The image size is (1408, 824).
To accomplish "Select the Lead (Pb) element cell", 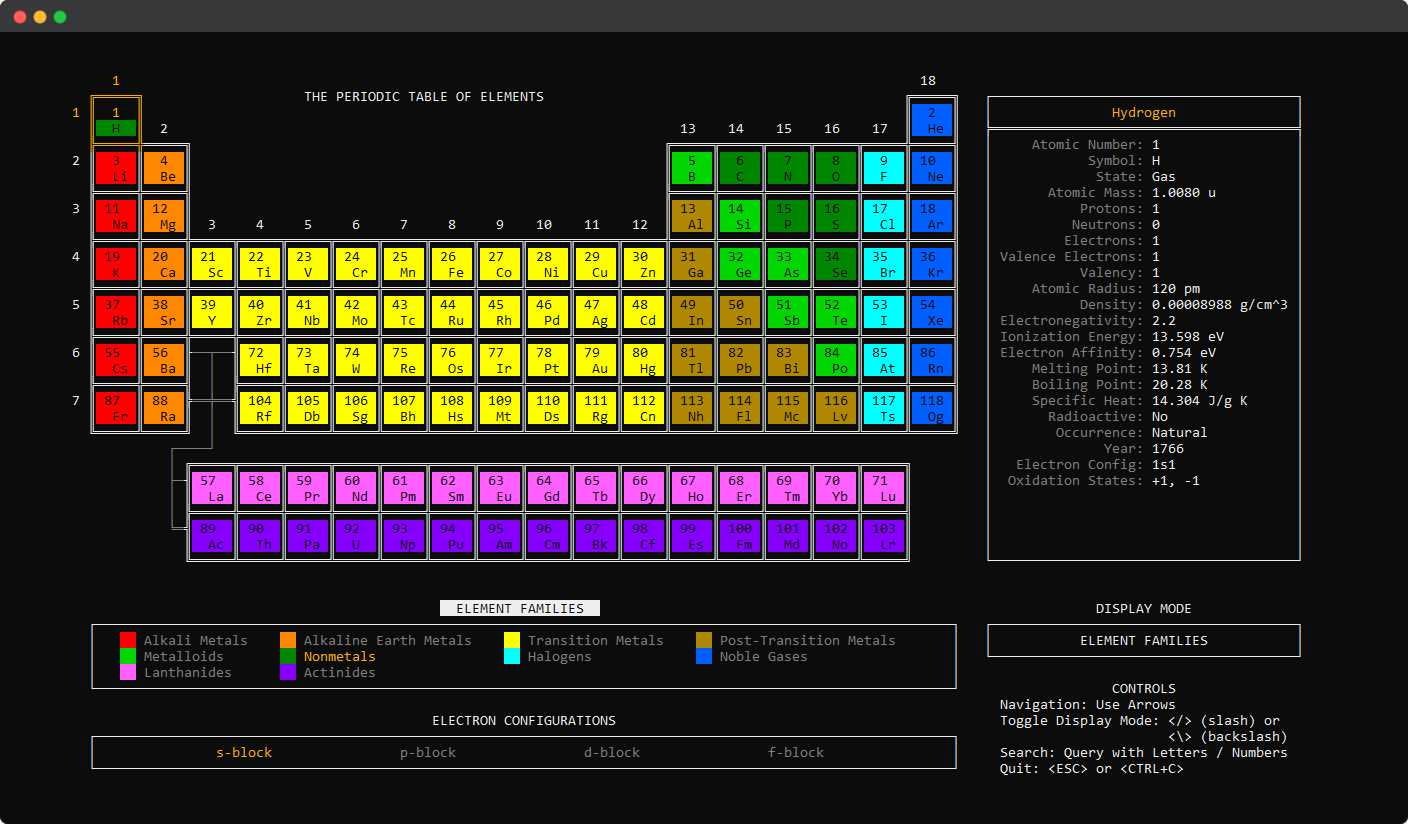I will click(x=740, y=360).
